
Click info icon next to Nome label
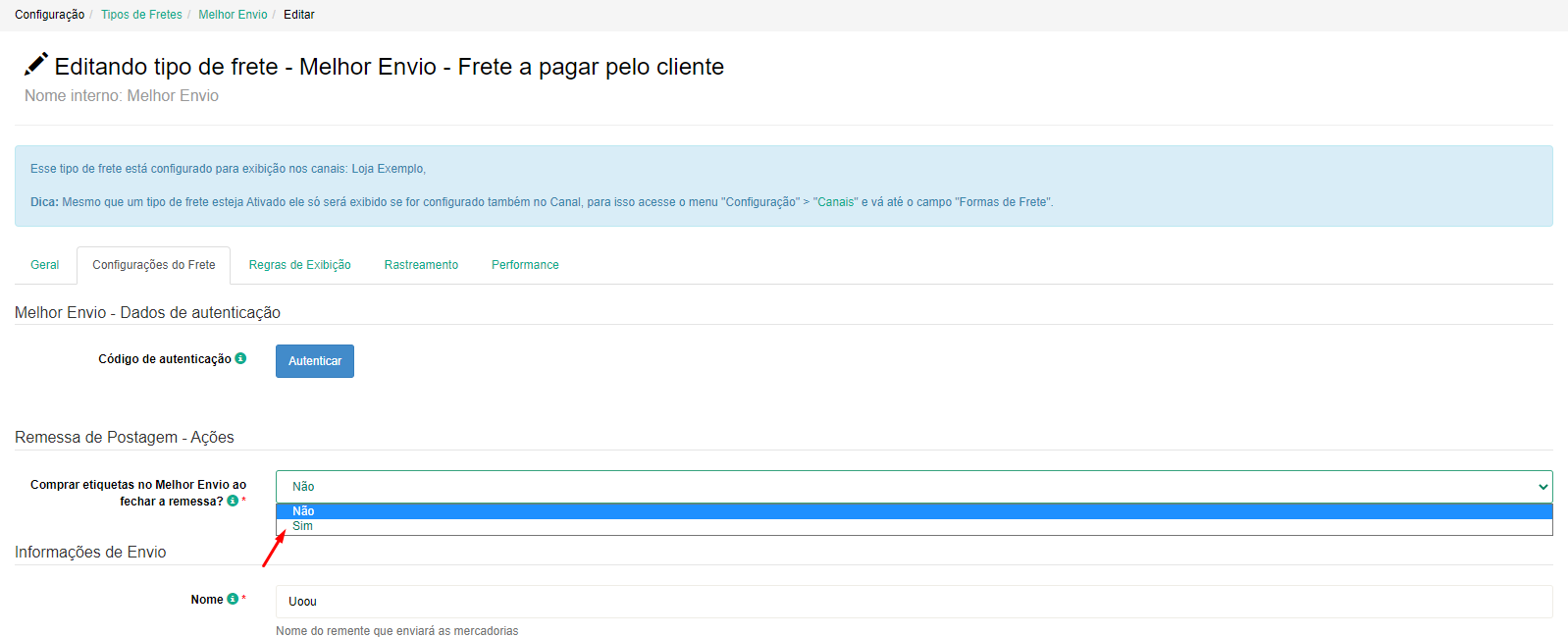pyautogui.click(x=233, y=599)
